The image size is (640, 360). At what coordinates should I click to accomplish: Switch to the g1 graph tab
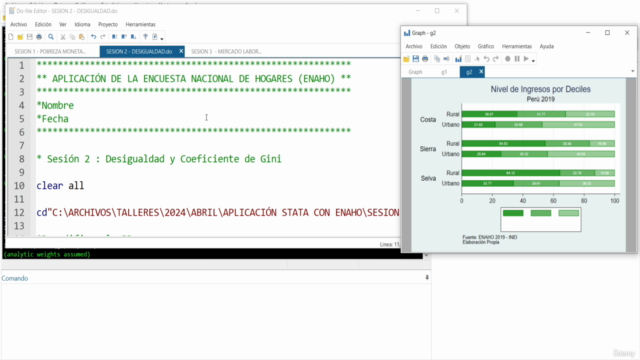coord(444,72)
